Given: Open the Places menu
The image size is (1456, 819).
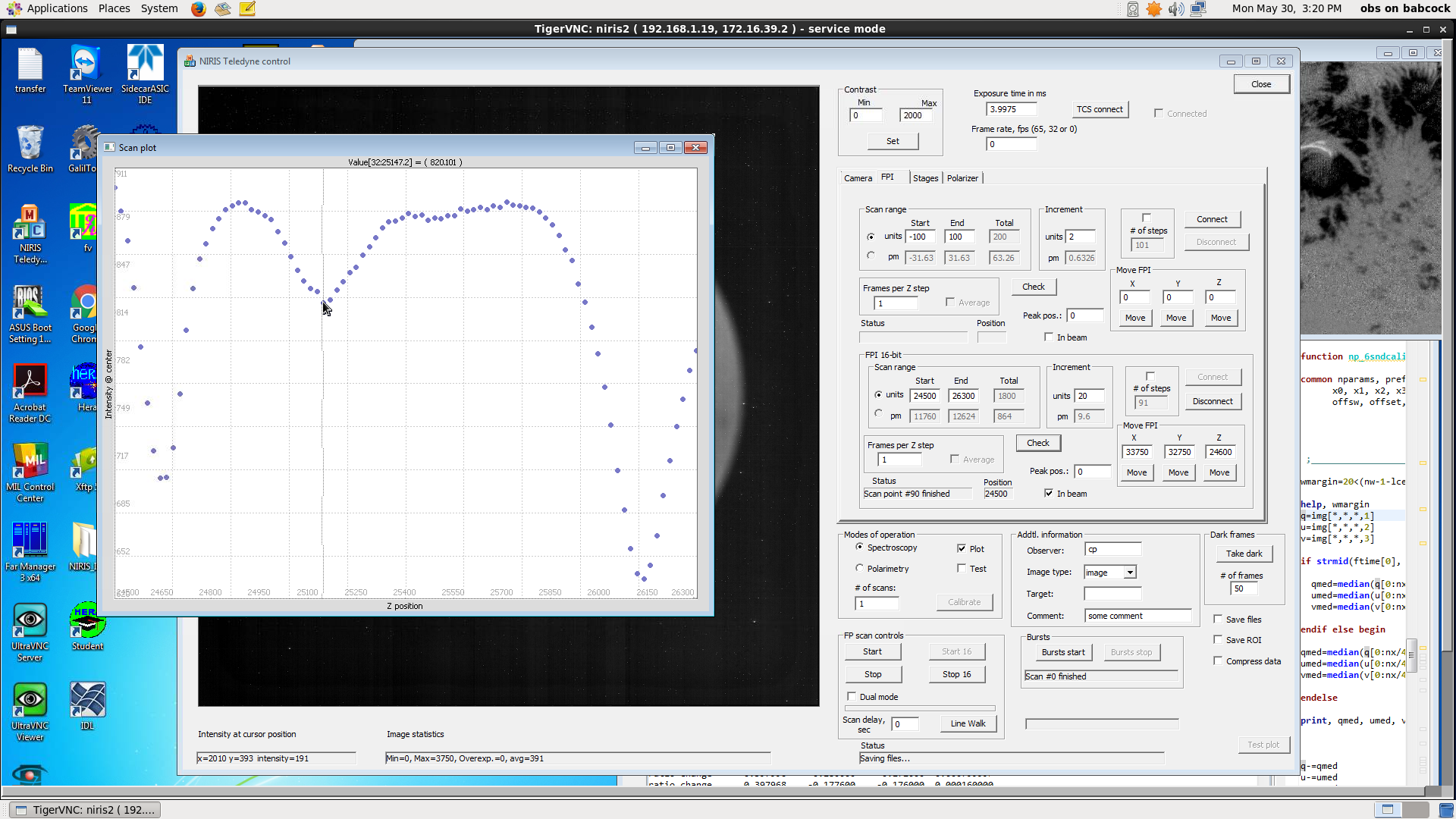Looking at the screenshot, I should click(114, 8).
